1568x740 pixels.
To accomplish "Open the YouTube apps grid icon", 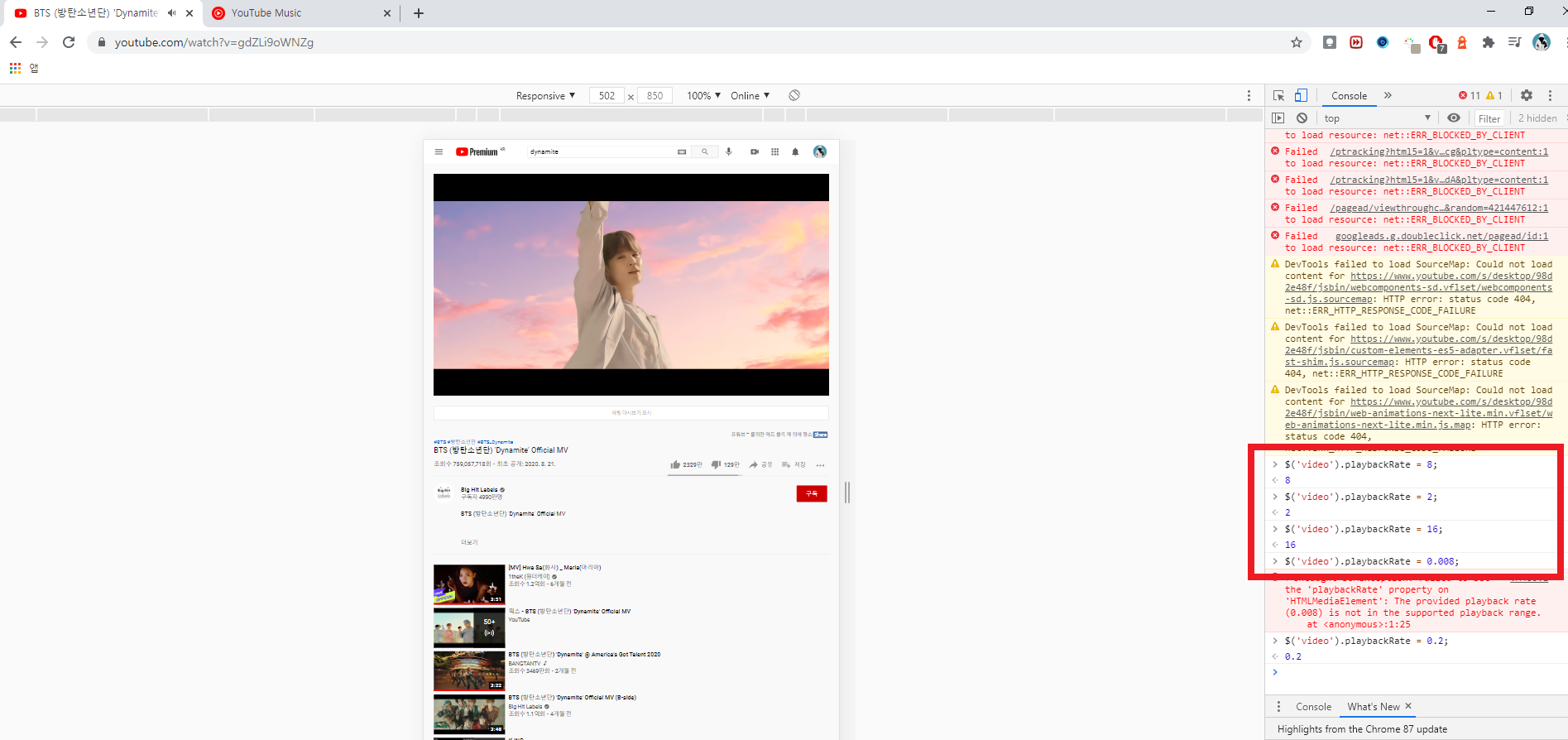I will (774, 151).
